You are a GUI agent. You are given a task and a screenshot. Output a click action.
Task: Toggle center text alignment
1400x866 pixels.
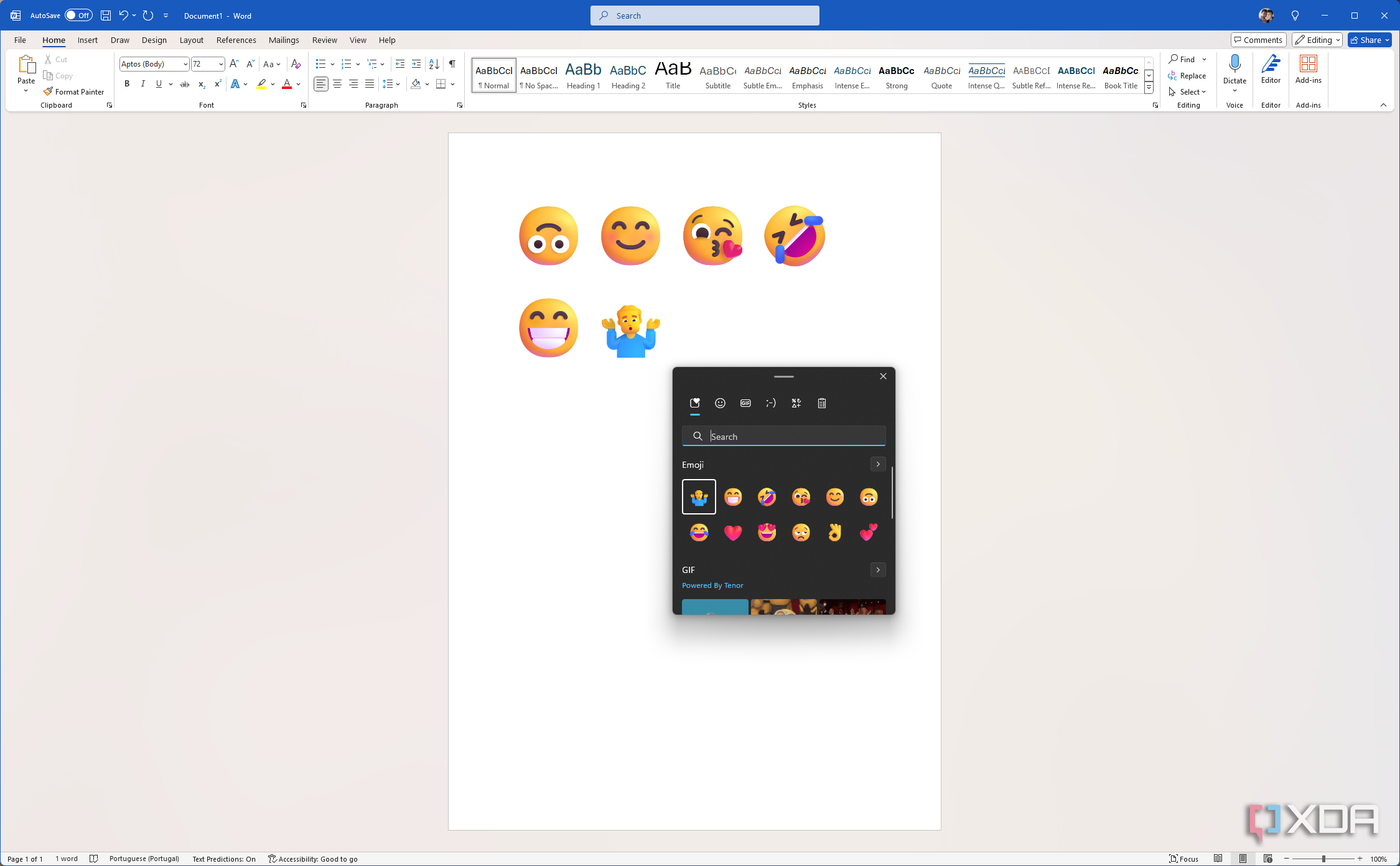(337, 84)
